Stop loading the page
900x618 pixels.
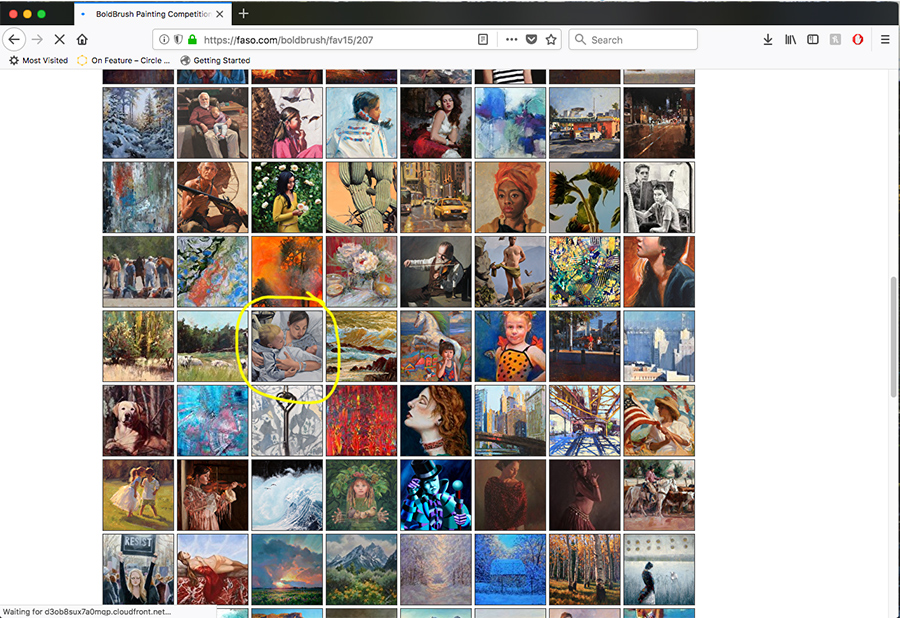pos(60,40)
